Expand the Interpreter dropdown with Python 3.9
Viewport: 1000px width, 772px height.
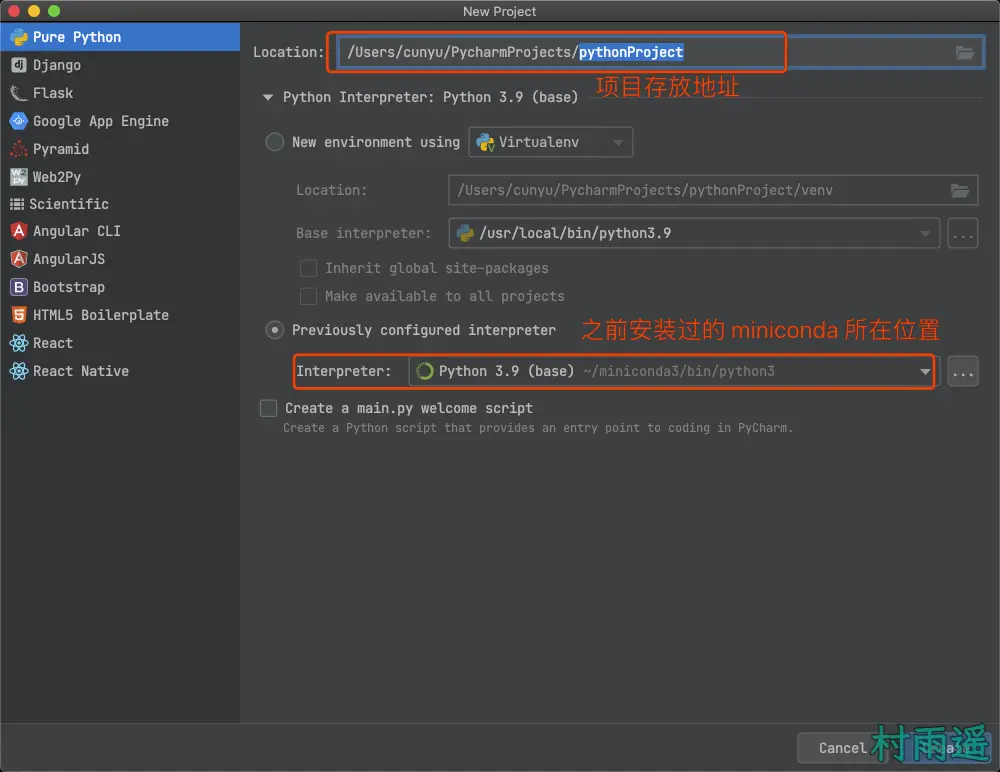coord(924,372)
